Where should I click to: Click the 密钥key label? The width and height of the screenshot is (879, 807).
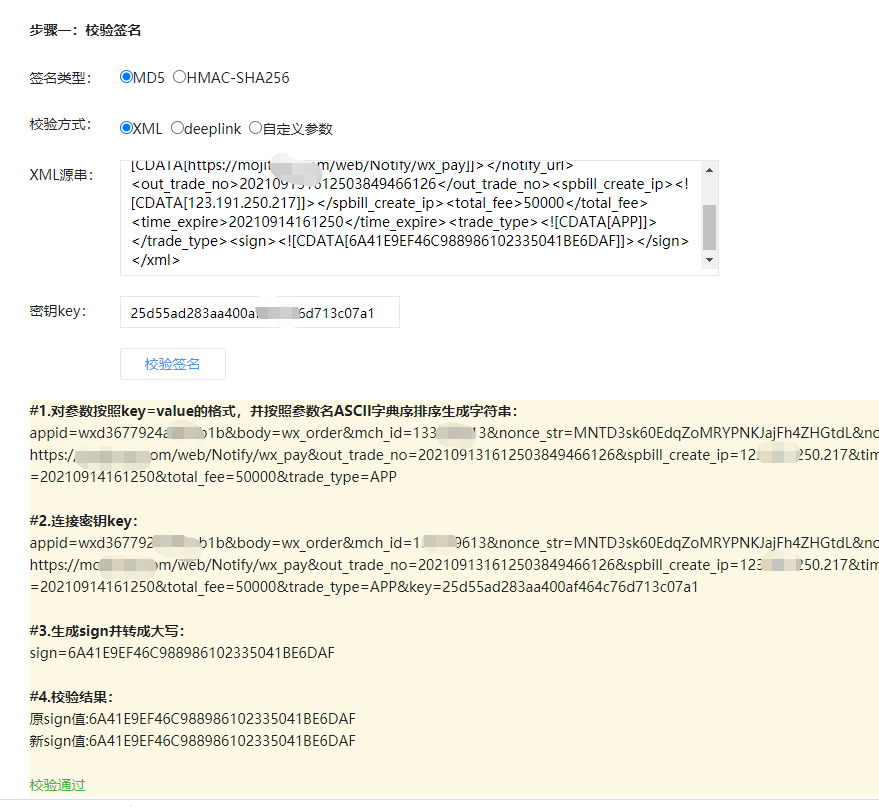(58, 311)
